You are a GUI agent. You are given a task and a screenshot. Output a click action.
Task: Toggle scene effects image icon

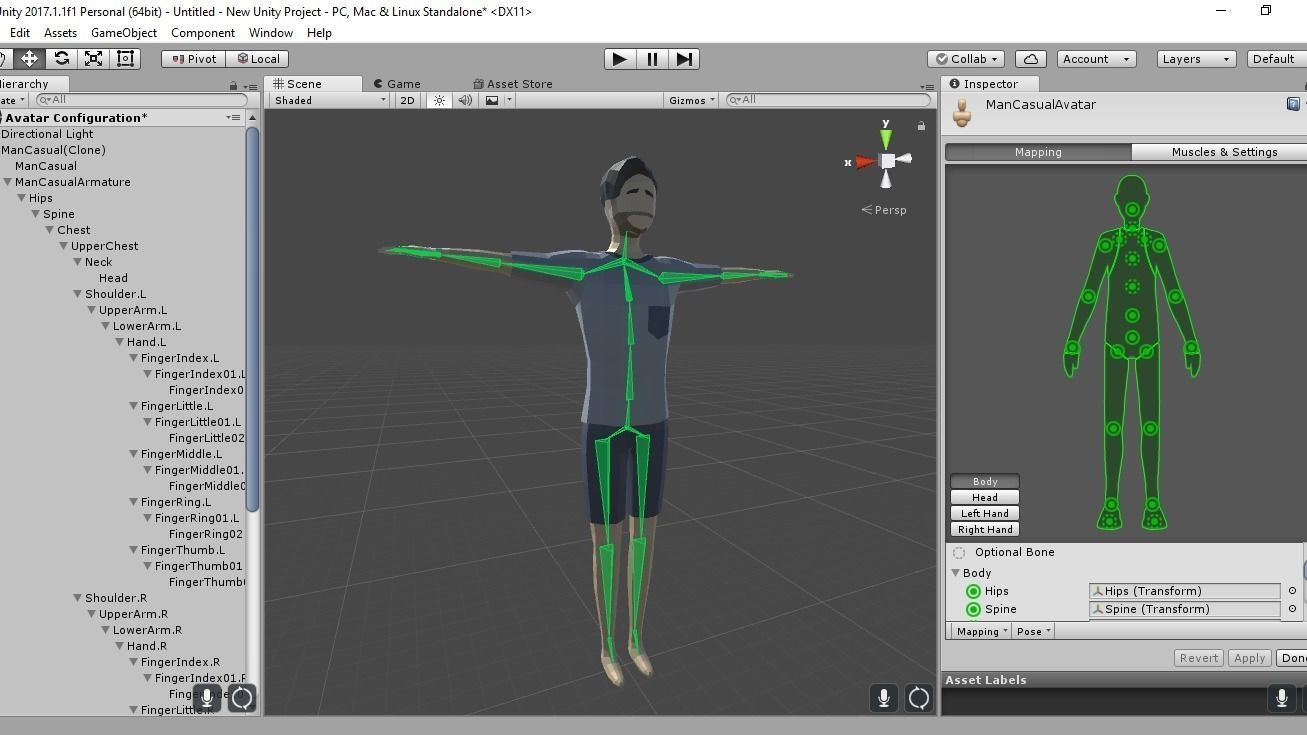(x=492, y=100)
